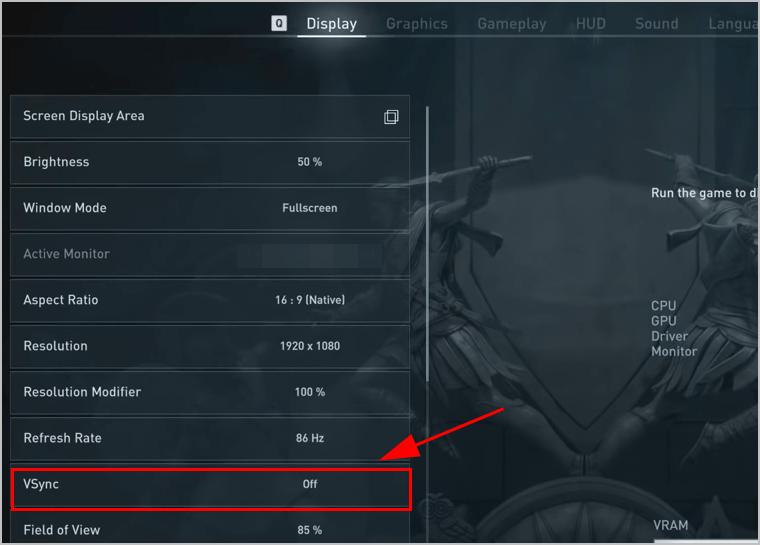Switch to the Graphics tab

(x=417, y=24)
